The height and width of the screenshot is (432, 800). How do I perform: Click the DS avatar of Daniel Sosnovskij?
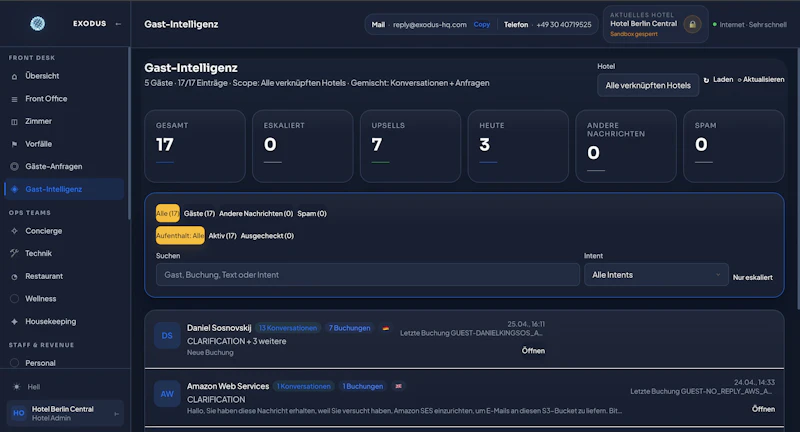167,336
